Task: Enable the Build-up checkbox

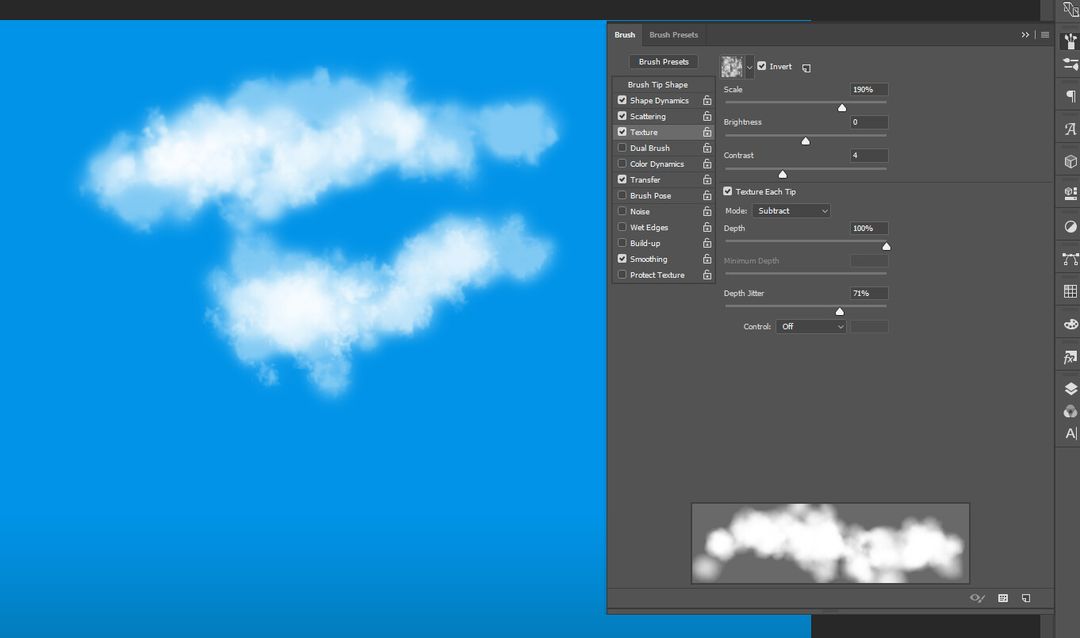Action: point(622,243)
